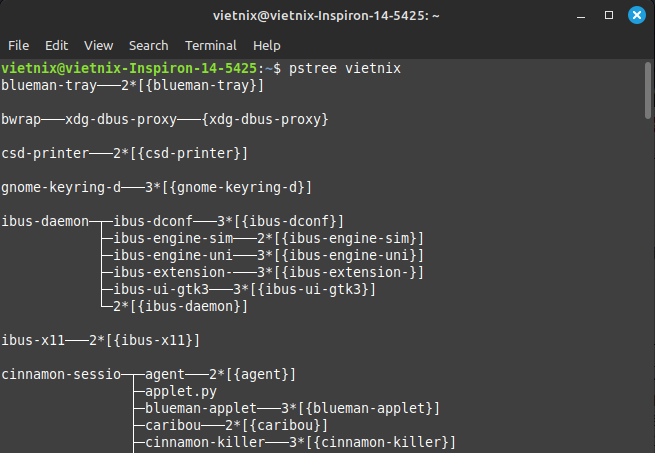The width and height of the screenshot is (655, 453).
Task: Click the 'cinnamon-sessio' root process
Action: [x=61, y=374]
